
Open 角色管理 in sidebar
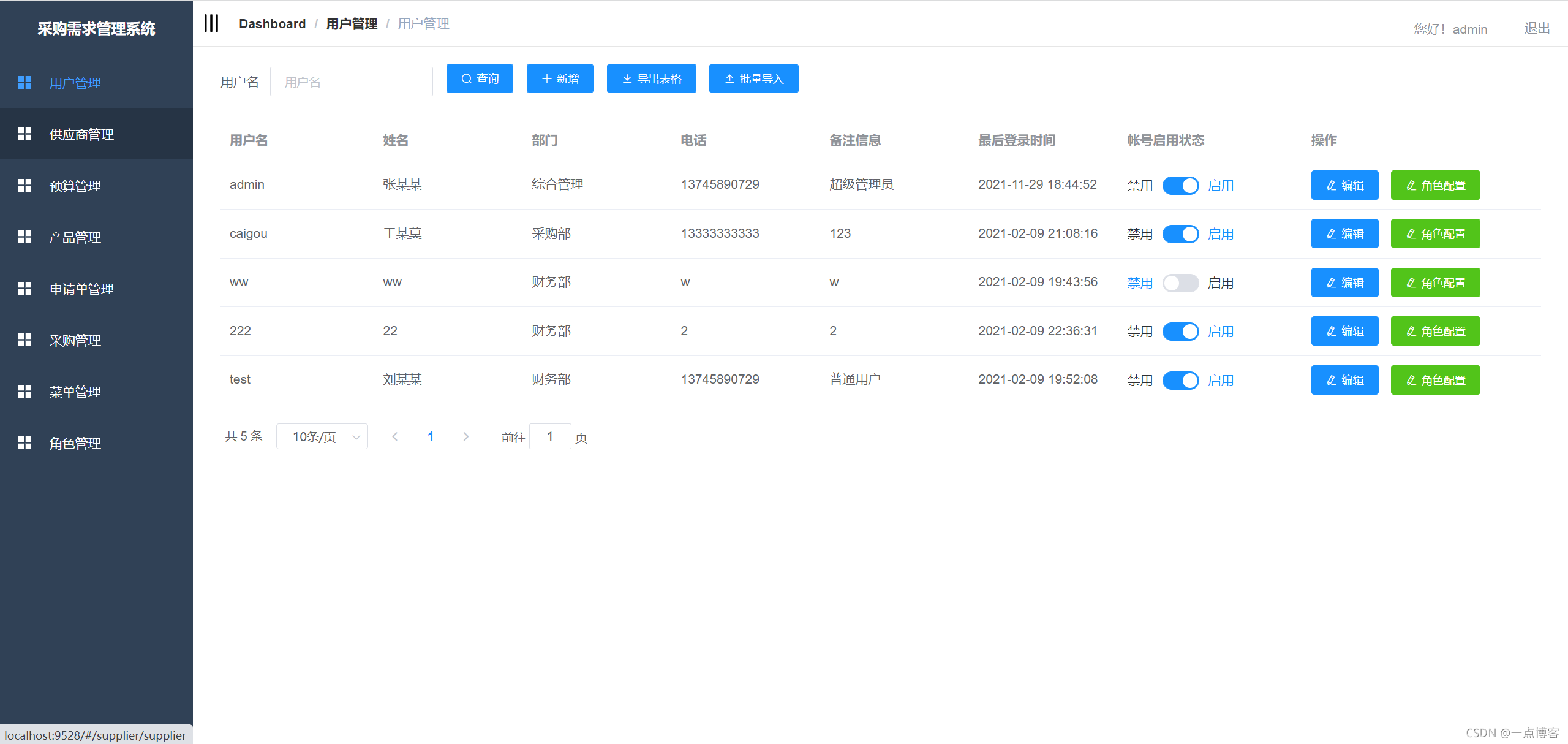(96, 443)
